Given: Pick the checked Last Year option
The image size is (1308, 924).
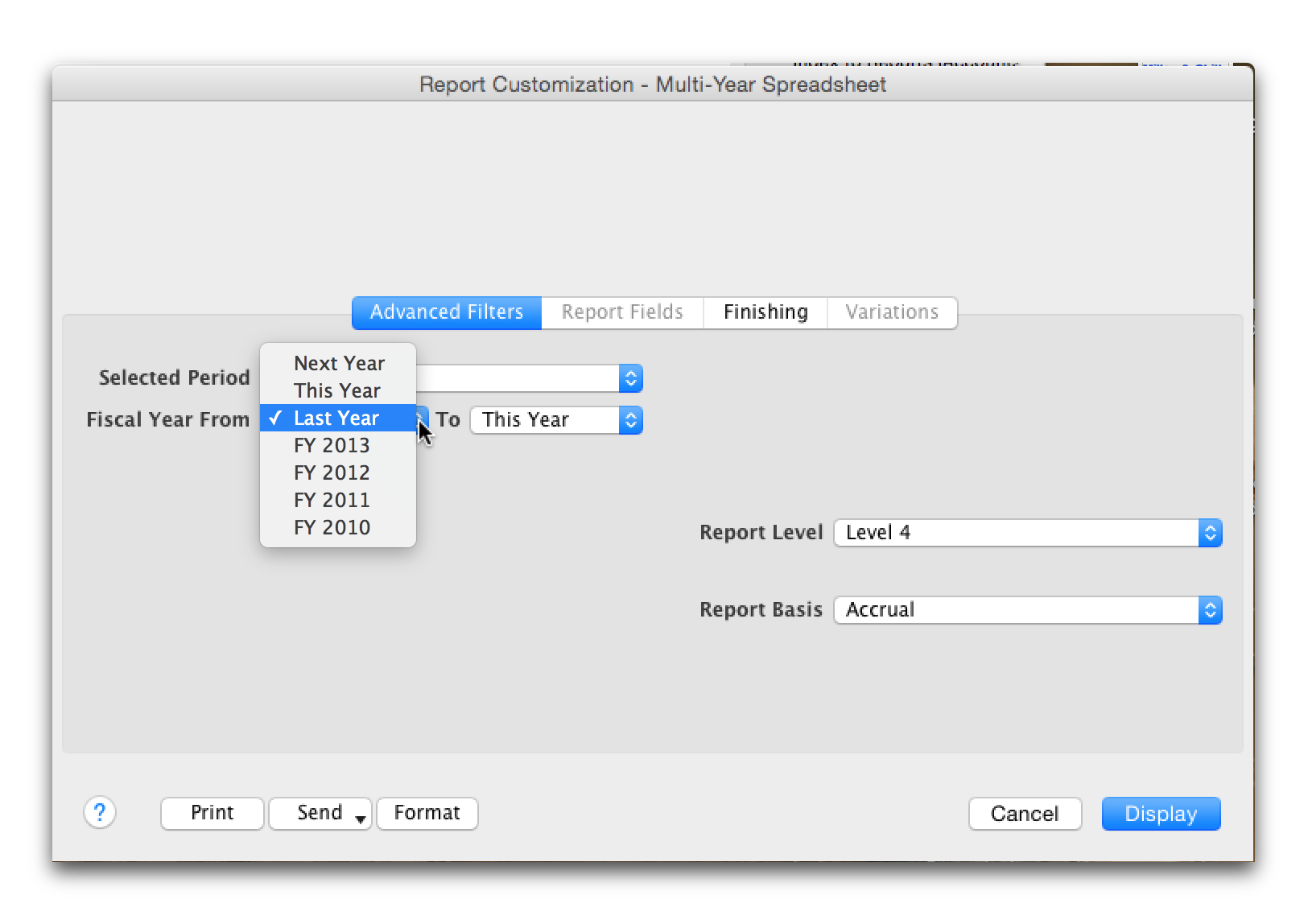Looking at the screenshot, I should click(336, 418).
